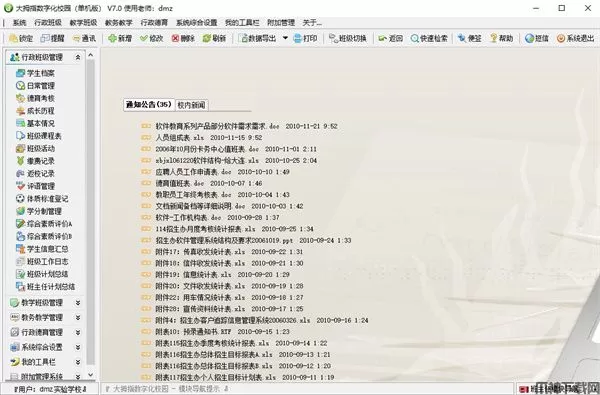Open 评语管理 in the sidebar
Screen dimensions: 600x395
[x=35, y=186]
